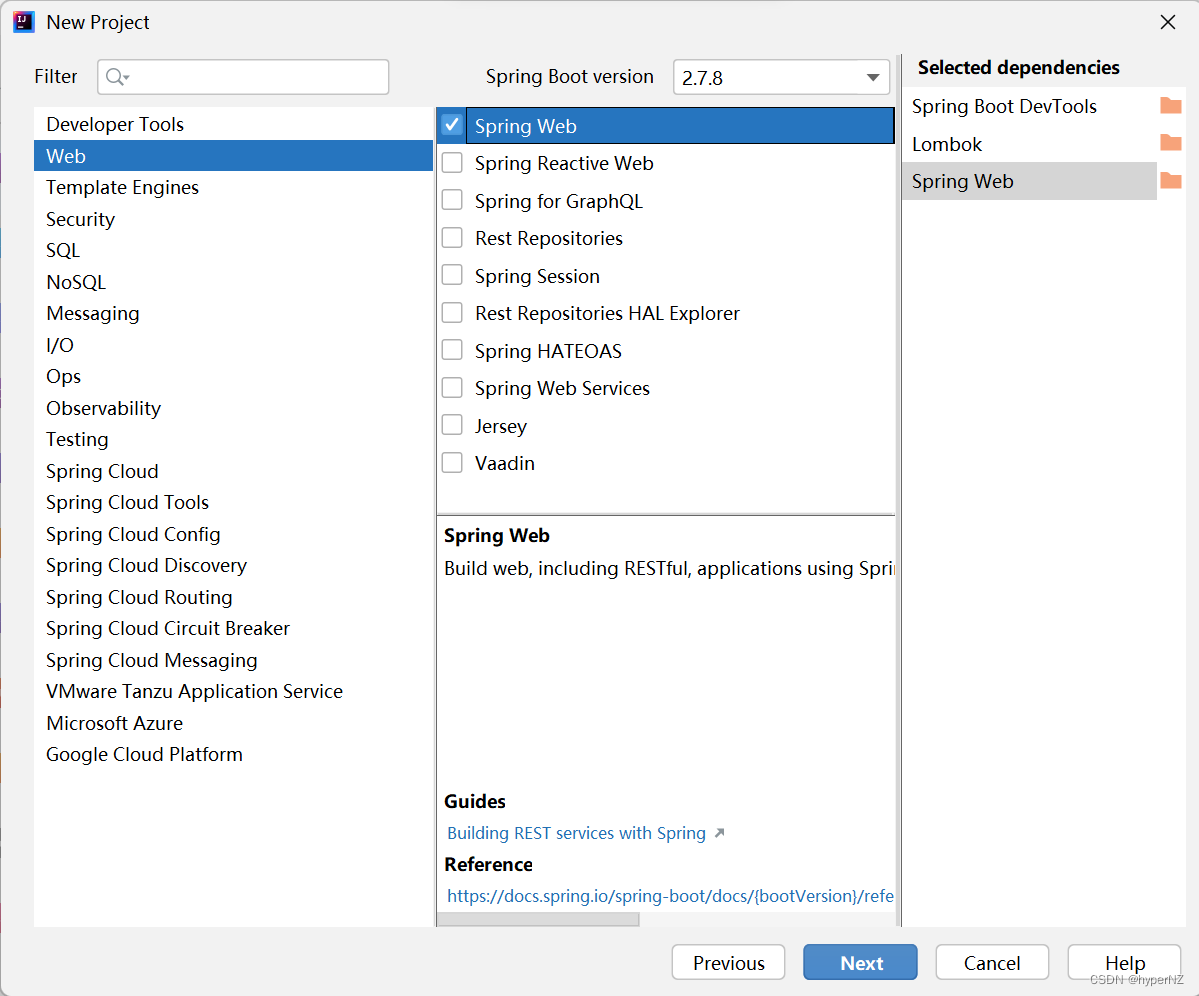Check Rest Repositories HAL Explorer
This screenshot has height=996, width=1199.
(452, 313)
